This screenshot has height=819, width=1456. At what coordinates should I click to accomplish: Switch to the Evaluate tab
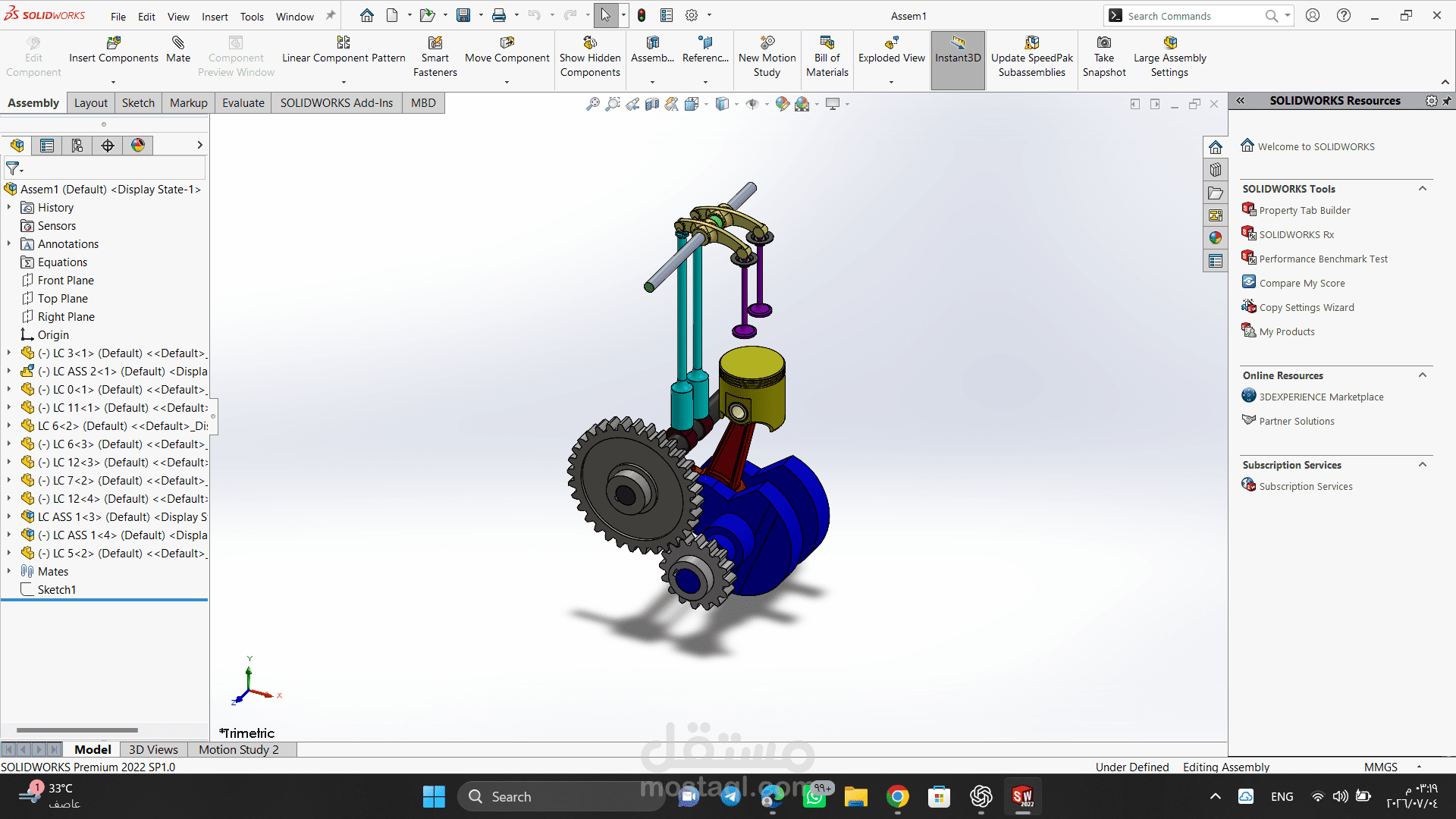point(243,103)
